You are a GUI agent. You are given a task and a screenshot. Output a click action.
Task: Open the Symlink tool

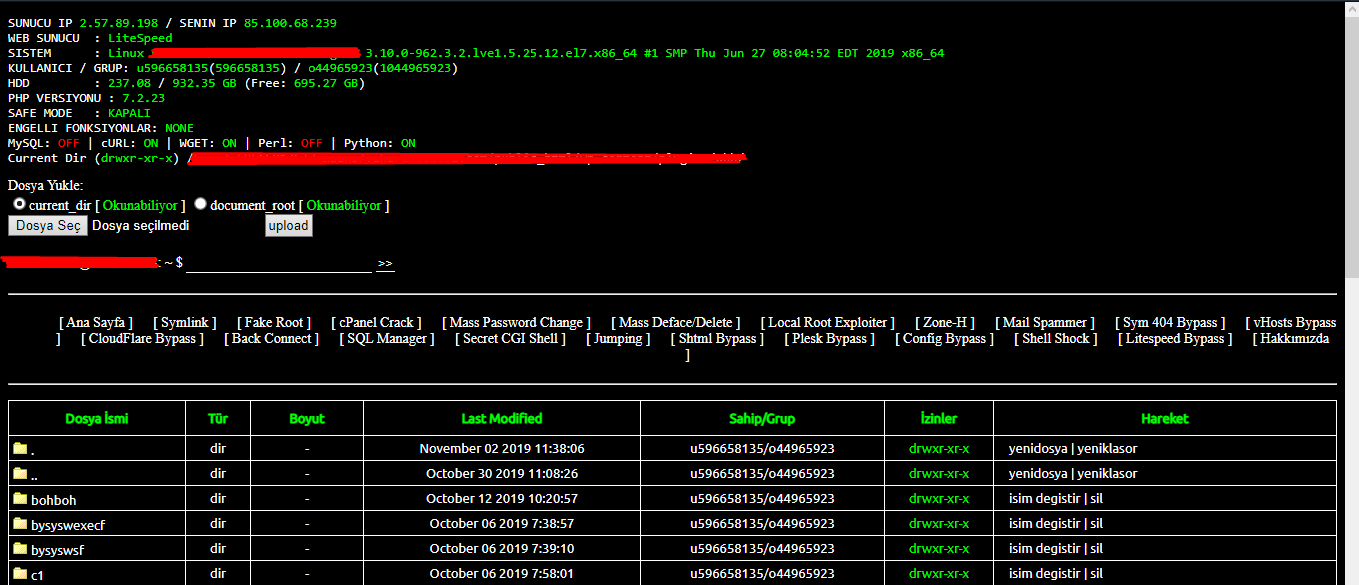[185, 323]
